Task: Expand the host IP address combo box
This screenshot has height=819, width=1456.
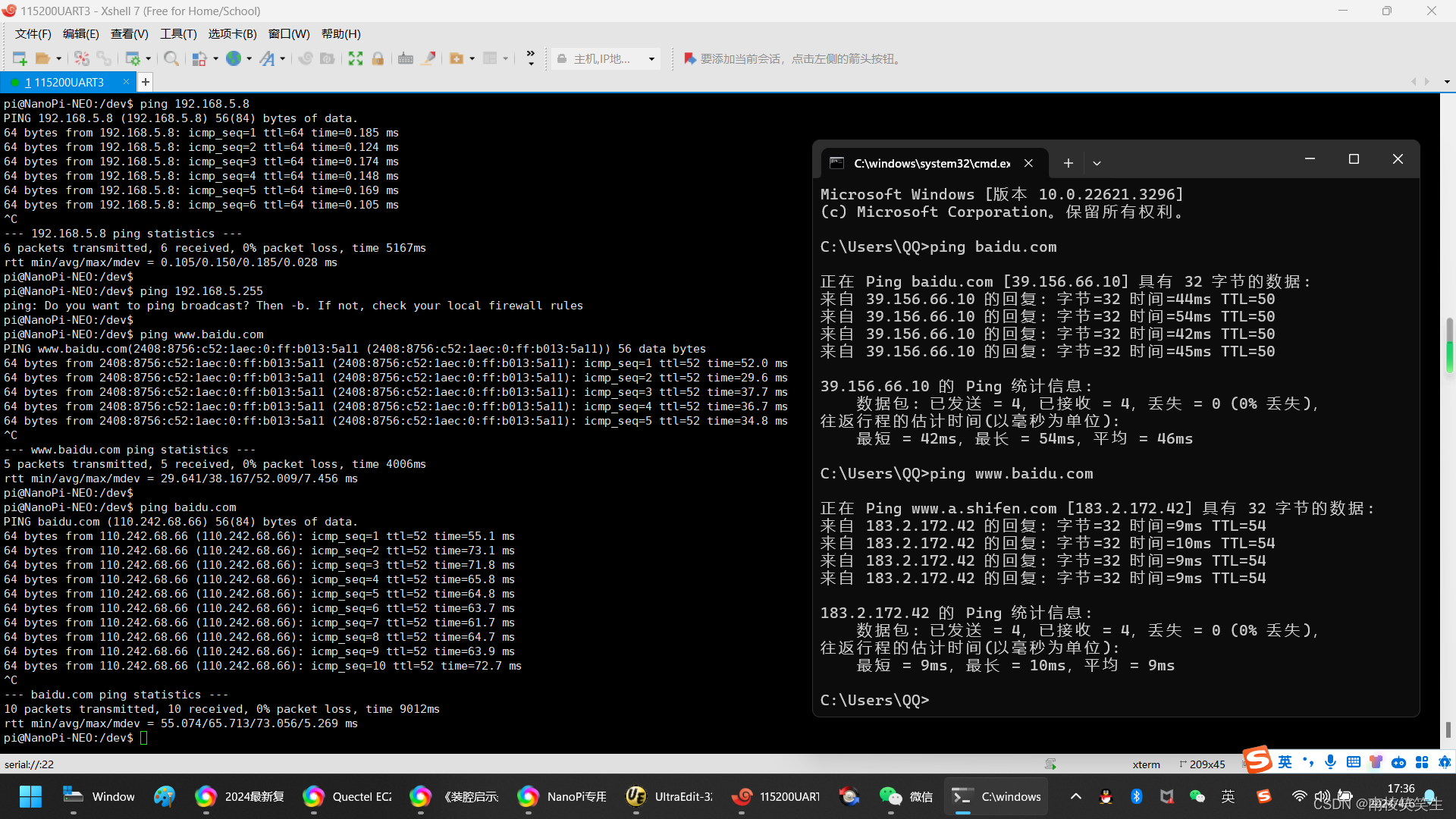Action: [651, 59]
